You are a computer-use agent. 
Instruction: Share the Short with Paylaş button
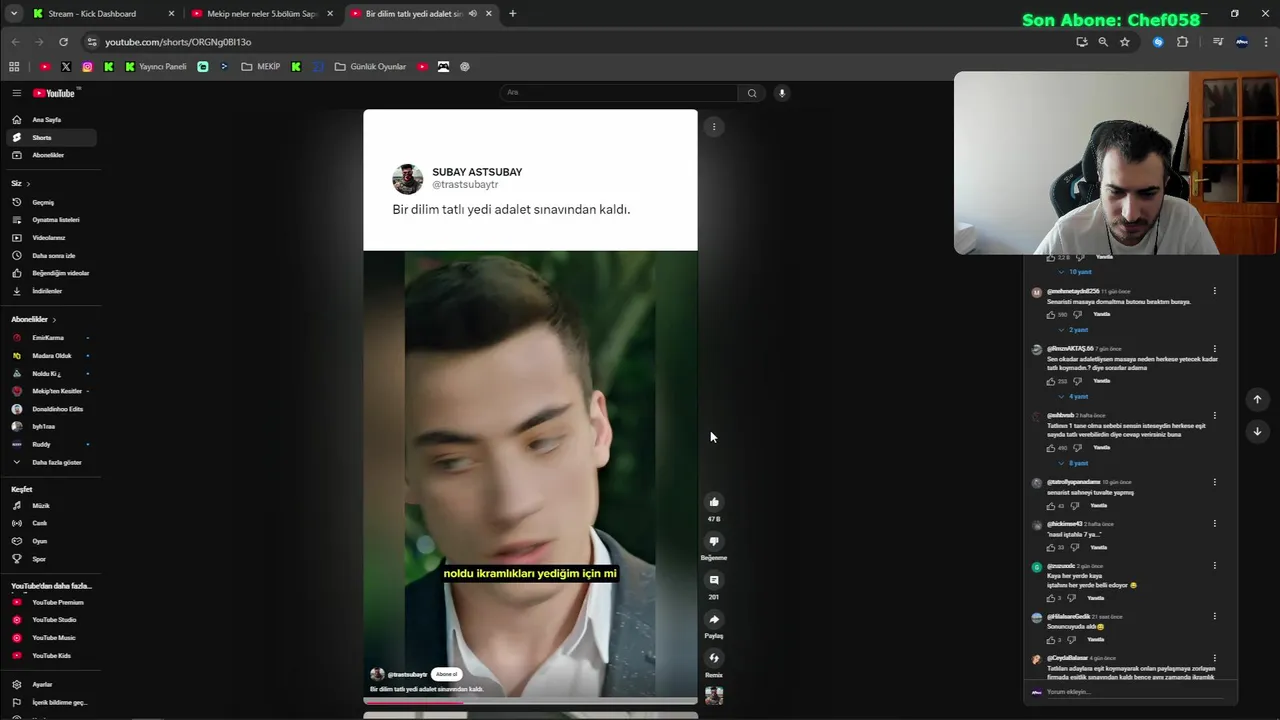(x=714, y=619)
